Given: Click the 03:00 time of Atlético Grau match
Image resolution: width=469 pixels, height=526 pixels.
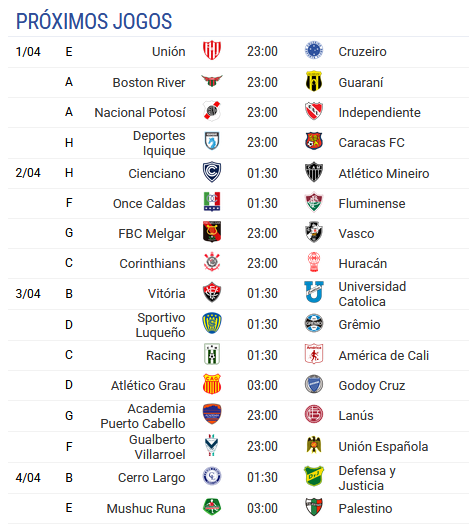Looking at the screenshot, I should click(262, 385).
